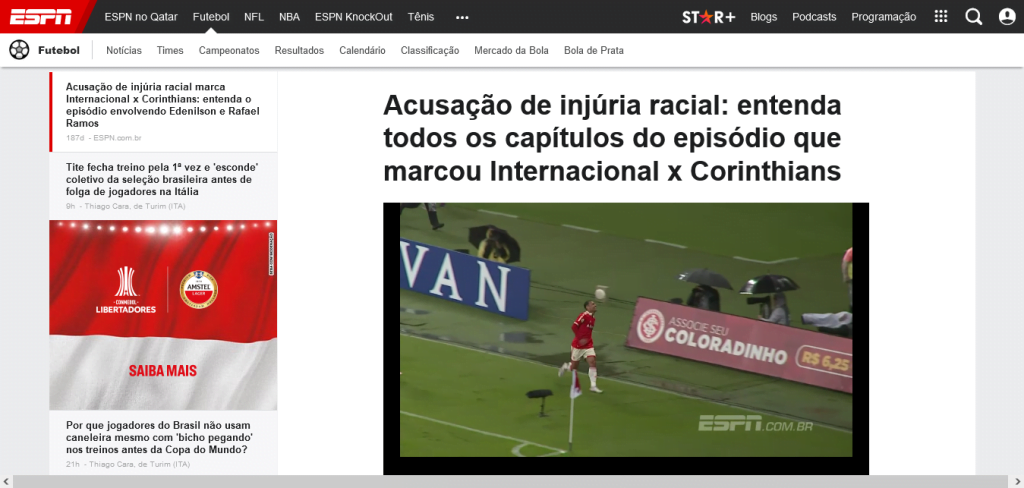Select the NBA menu item

pos(289,17)
